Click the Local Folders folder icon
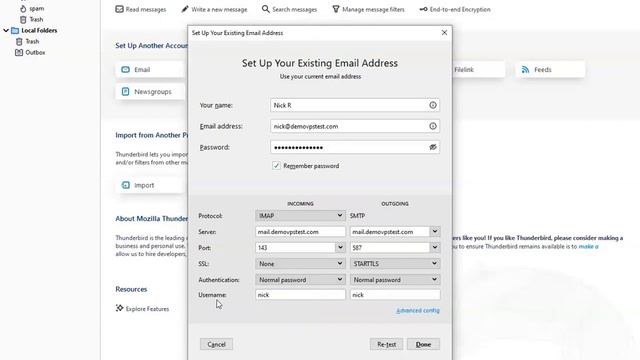Screen dimensions: 640x360 [15, 31]
